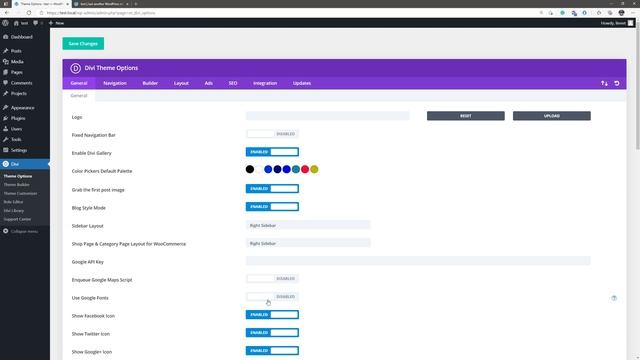
Task: Click help question mark for Use Google Fonts
Action: 614,298
